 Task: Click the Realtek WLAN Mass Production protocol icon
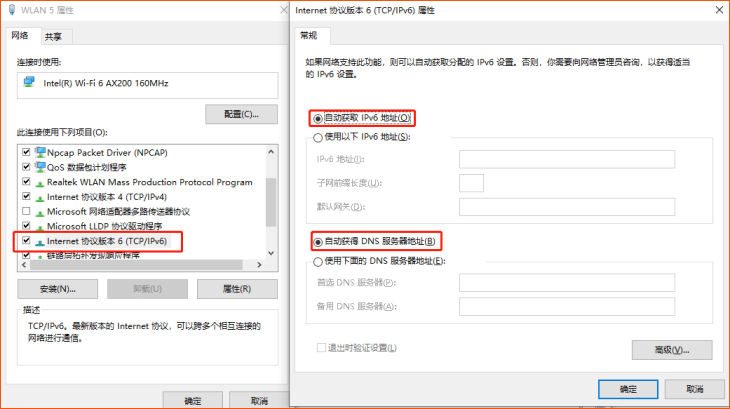[x=40, y=183]
